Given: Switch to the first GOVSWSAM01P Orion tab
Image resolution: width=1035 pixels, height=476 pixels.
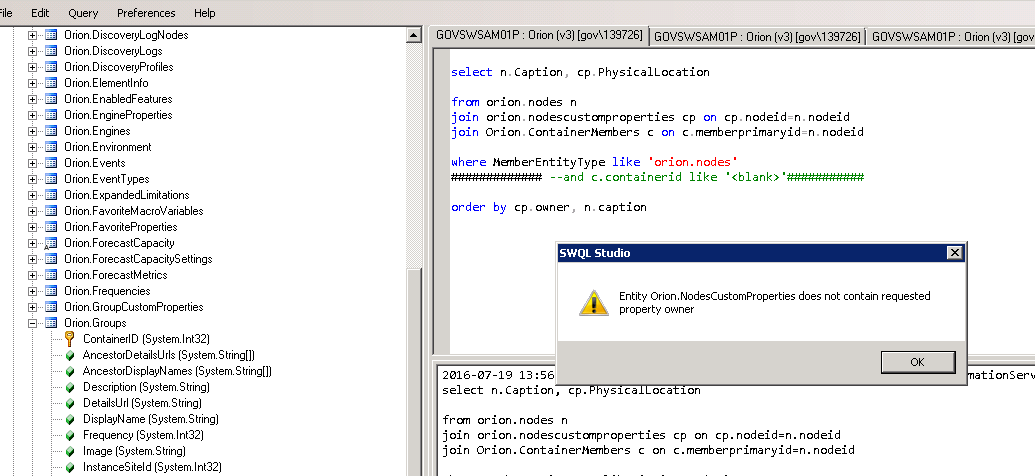Looking at the screenshot, I should tap(539, 35).
